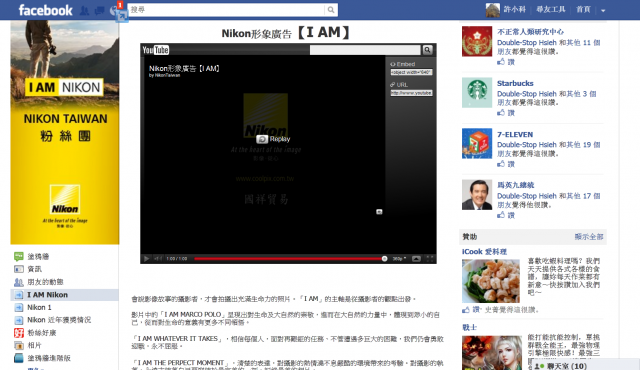Open the account dropdown arrow
The image size is (640, 370).
[x=603, y=11]
